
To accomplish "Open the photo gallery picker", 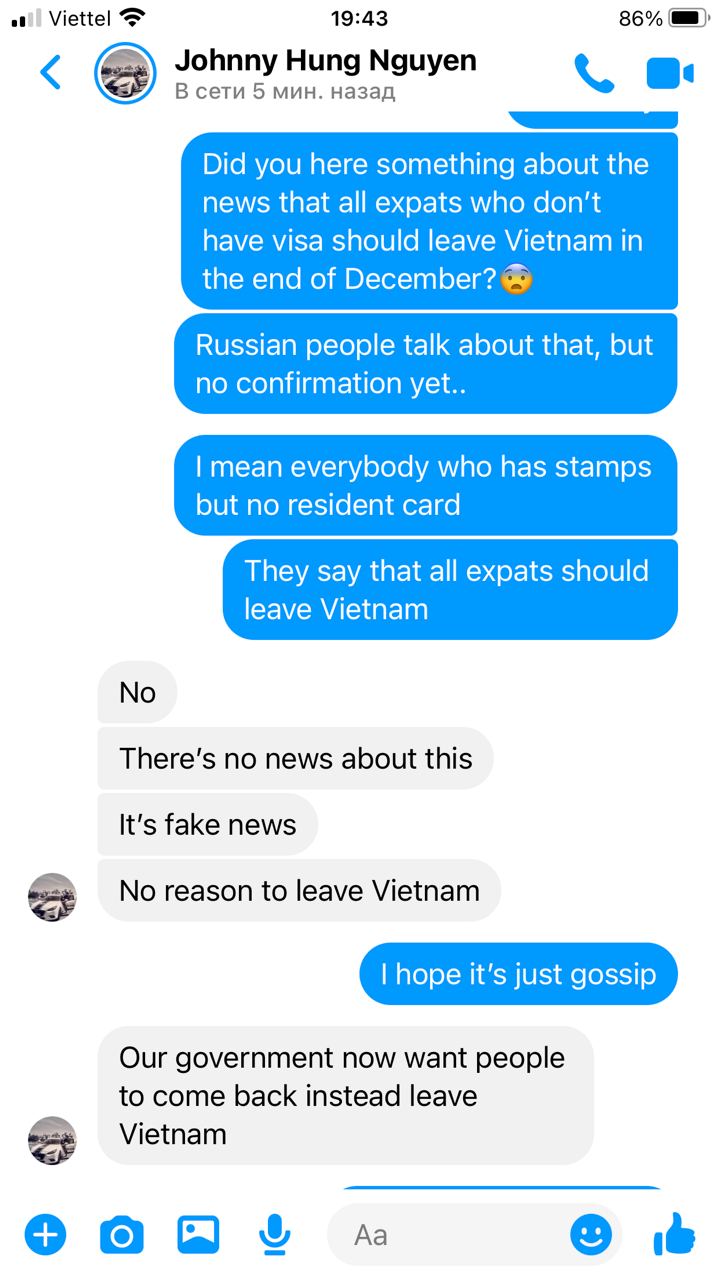I will pos(198,1235).
